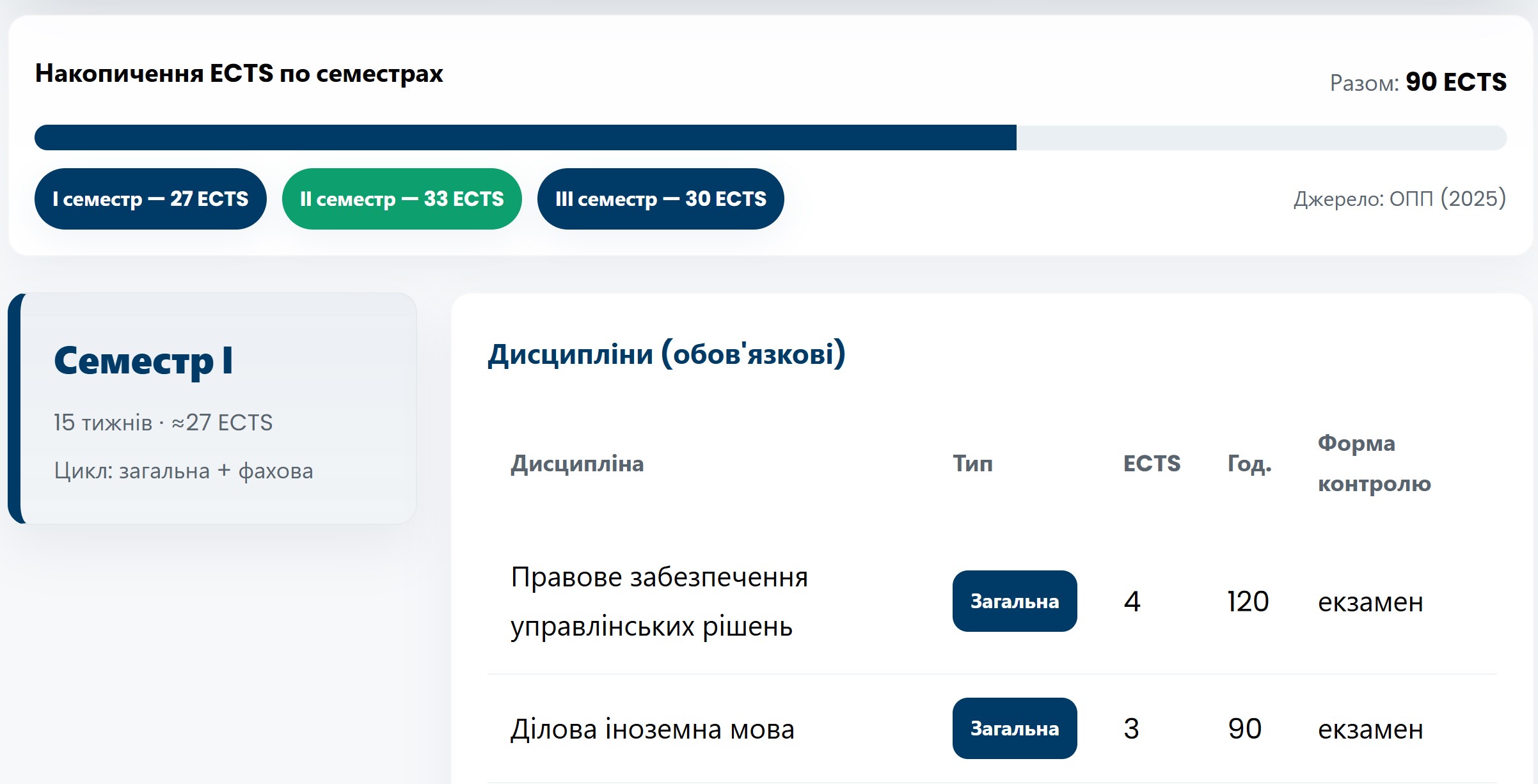The width and height of the screenshot is (1538, 784).
Task: Sort by the Форма контролю column header
Action: tap(1374, 464)
